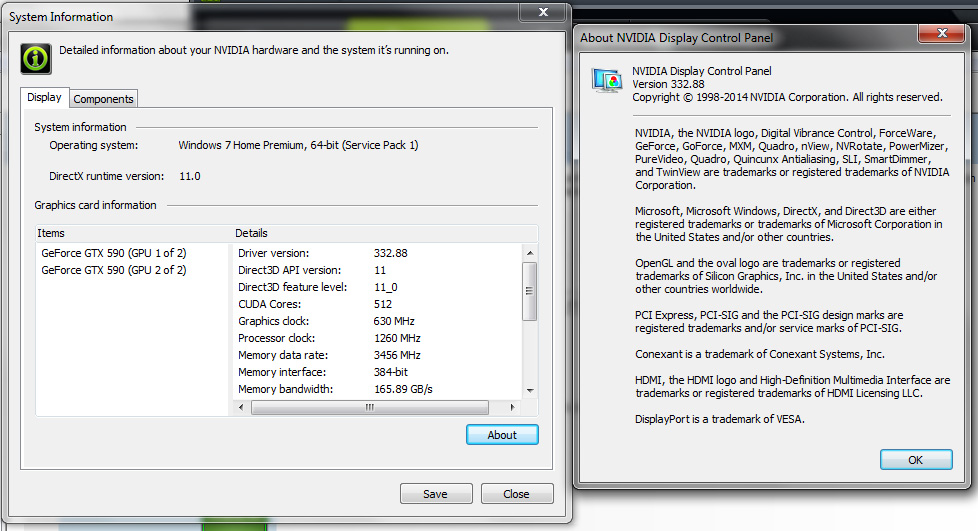Click the Graphics clock 630 MHz value
The height and width of the screenshot is (531, 978).
394,321
